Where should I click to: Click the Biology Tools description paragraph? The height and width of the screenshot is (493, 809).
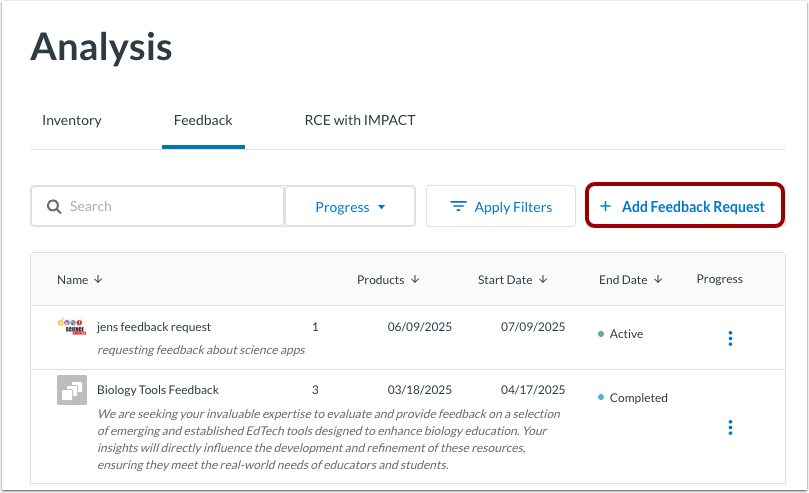pos(329,439)
